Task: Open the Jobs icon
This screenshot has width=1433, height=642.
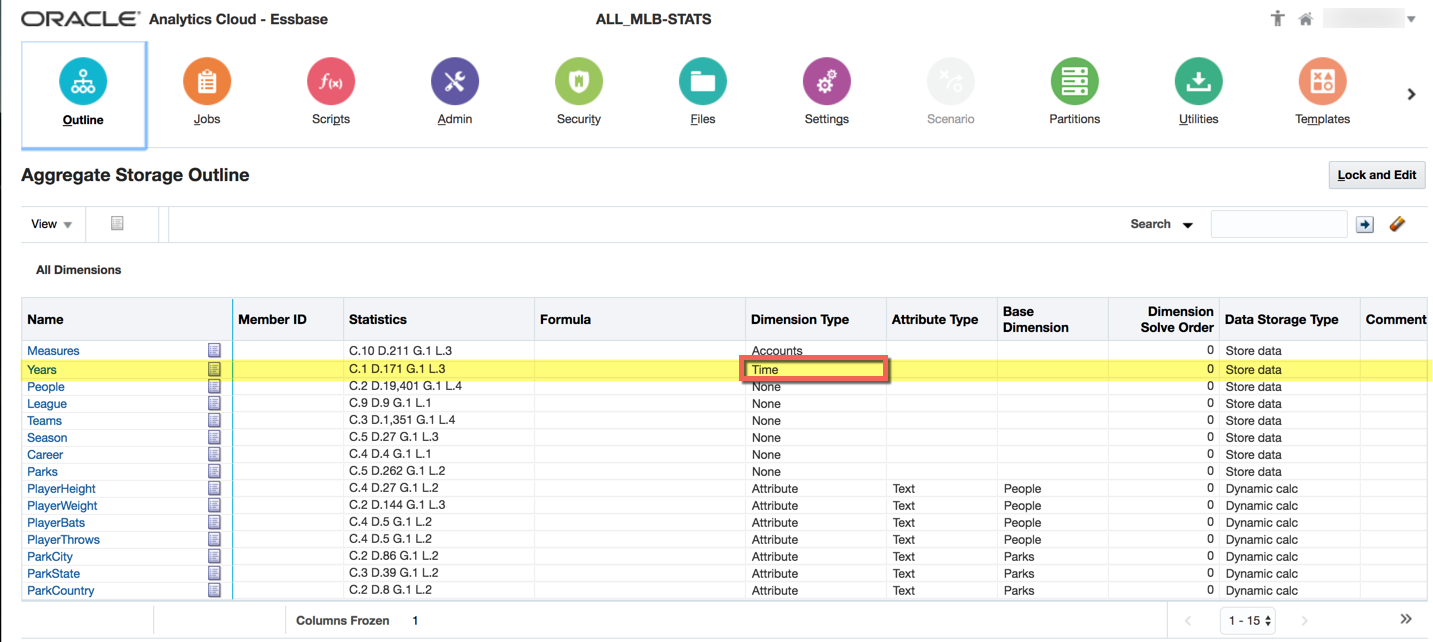Action: point(207,82)
